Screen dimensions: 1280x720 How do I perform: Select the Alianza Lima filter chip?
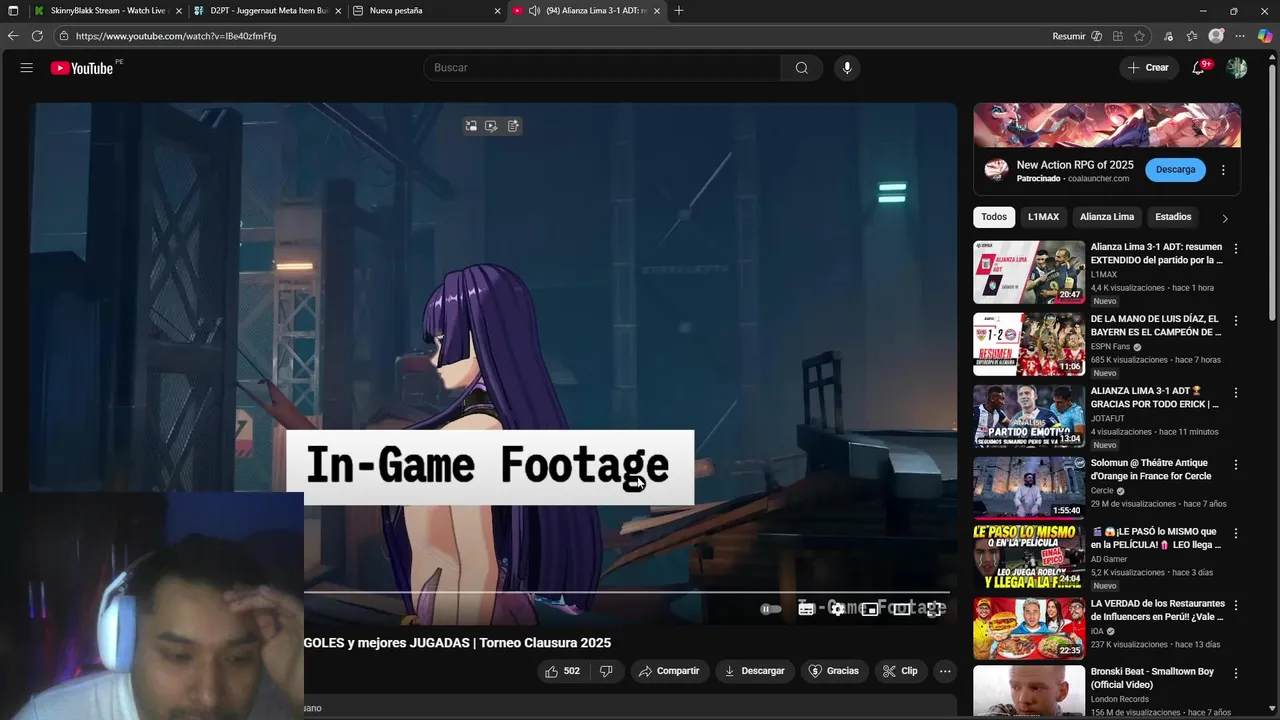[1107, 217]
